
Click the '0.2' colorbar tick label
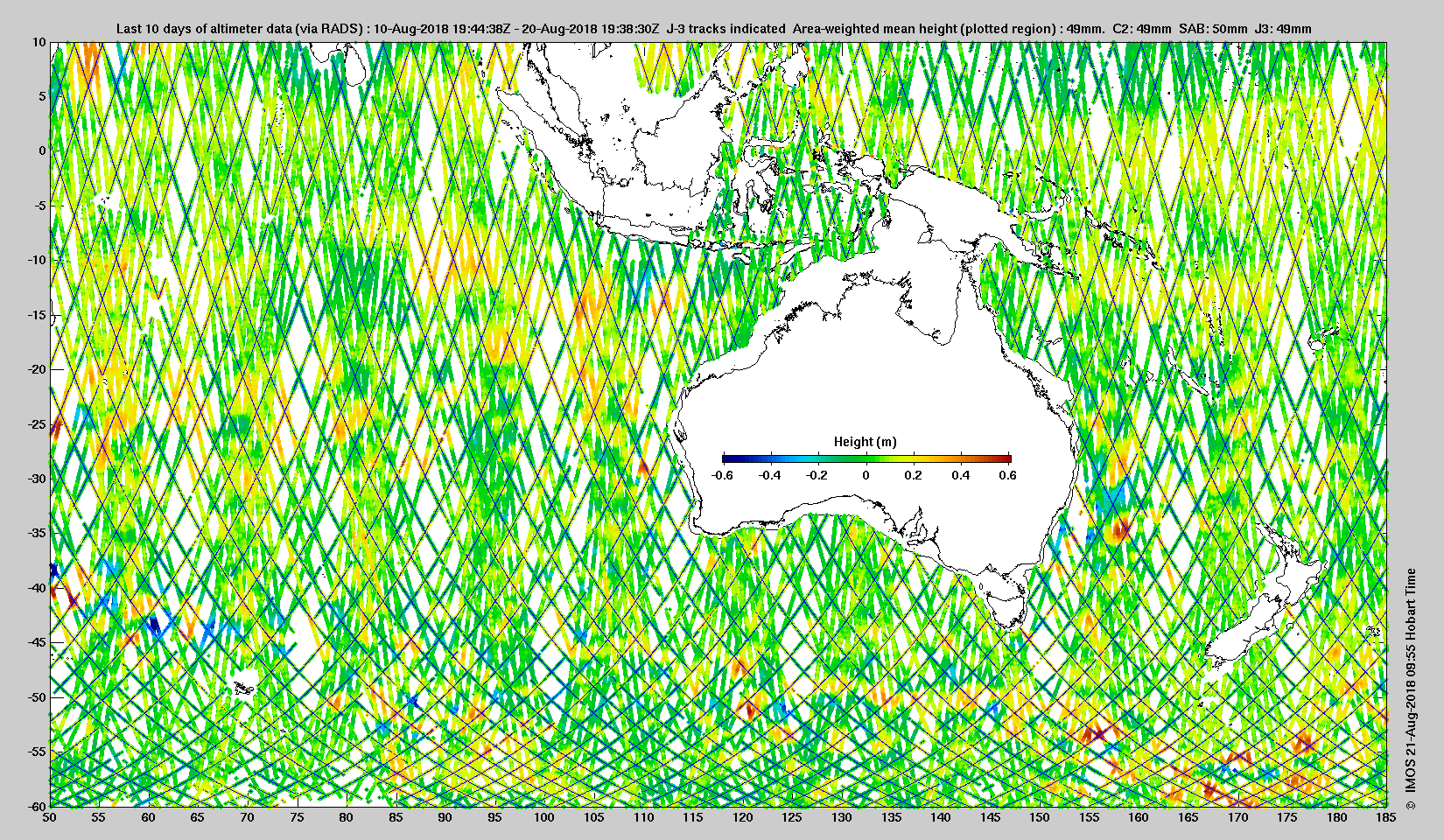[x=914, y=475]
